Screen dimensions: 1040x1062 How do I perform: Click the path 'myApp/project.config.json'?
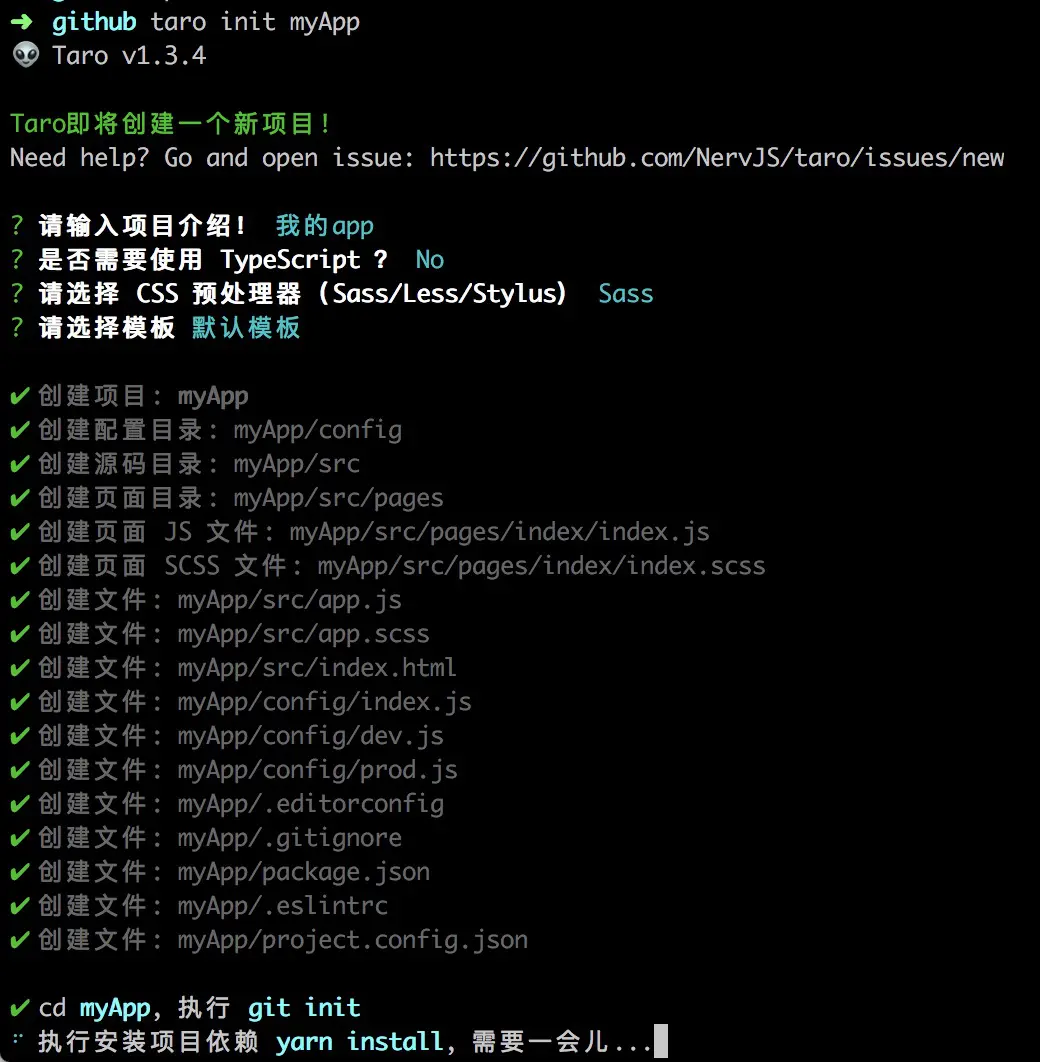pos(353,939)
